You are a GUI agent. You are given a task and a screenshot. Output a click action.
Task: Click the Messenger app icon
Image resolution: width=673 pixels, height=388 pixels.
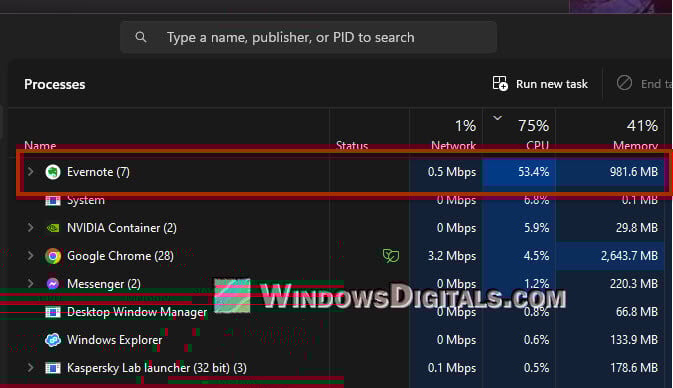coord(53,284)
